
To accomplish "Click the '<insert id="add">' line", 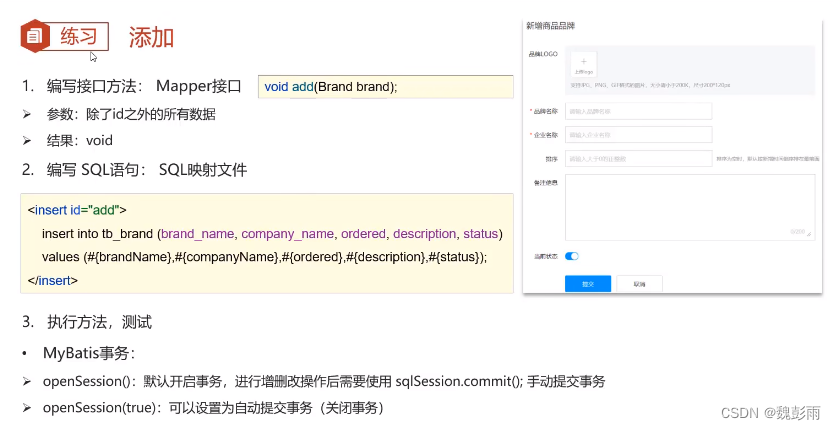I will [77, 210].
